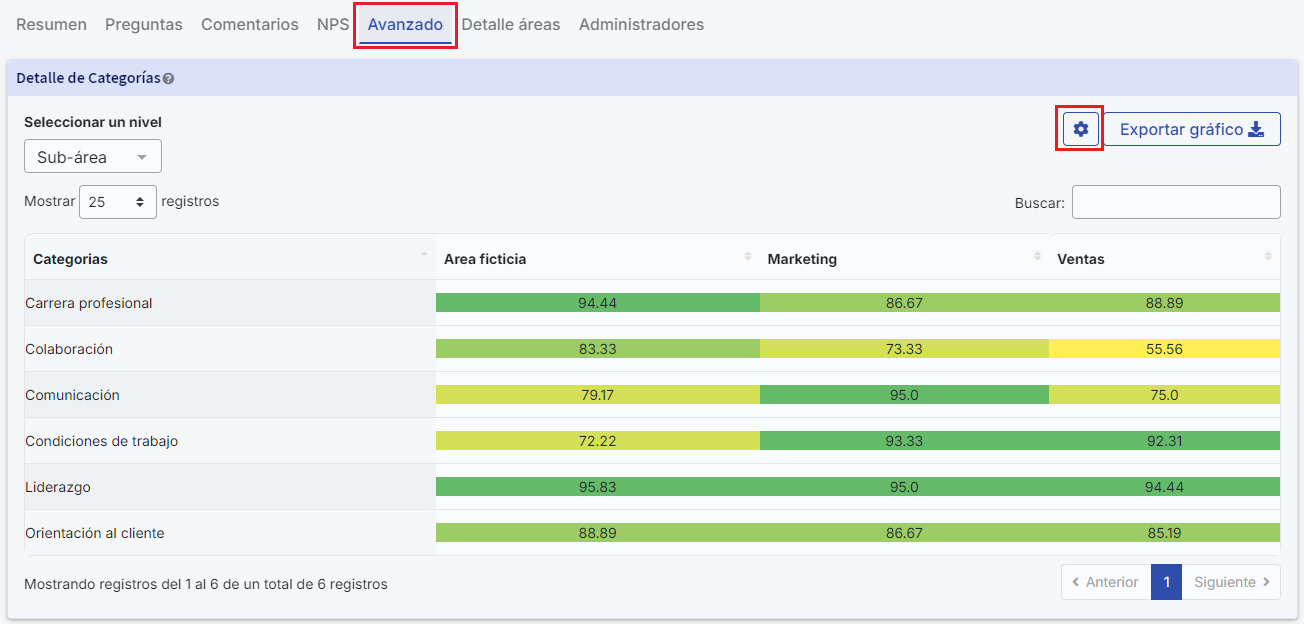Click Exportar gráfico download button

click(x=1191, y=129)
